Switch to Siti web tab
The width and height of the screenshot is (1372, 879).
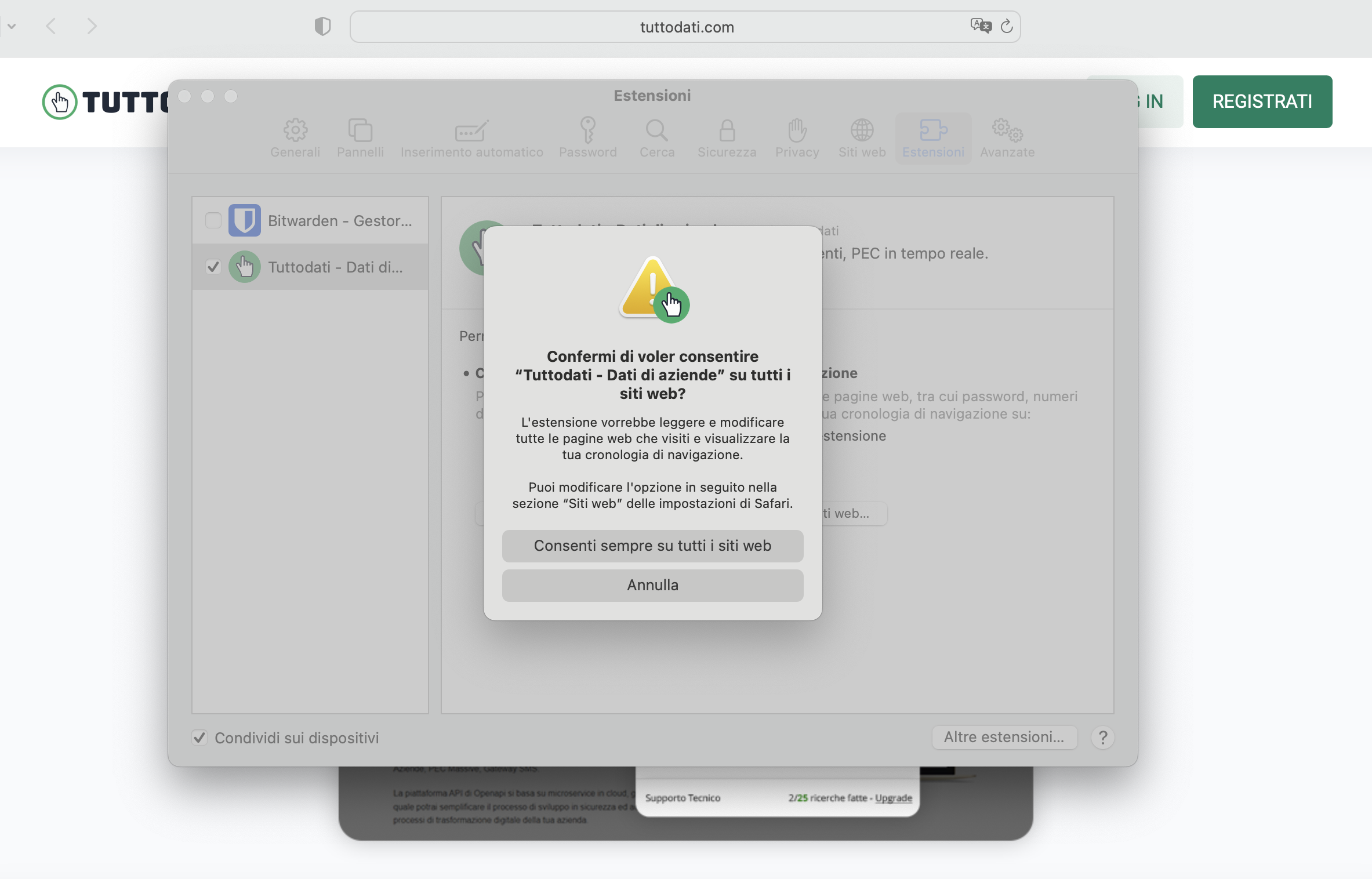pyautogui.click(x=862, y=138)
